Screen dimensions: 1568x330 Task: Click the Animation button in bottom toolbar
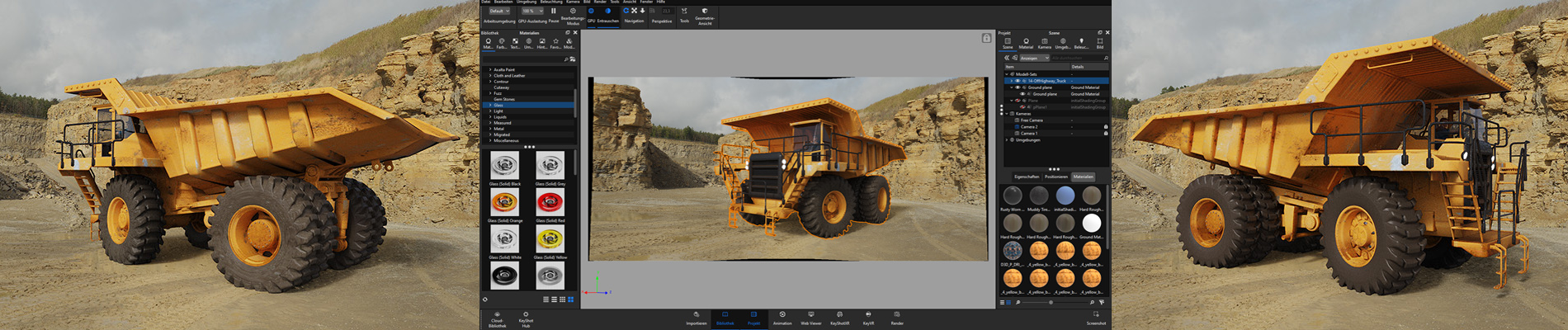(782, 315)
